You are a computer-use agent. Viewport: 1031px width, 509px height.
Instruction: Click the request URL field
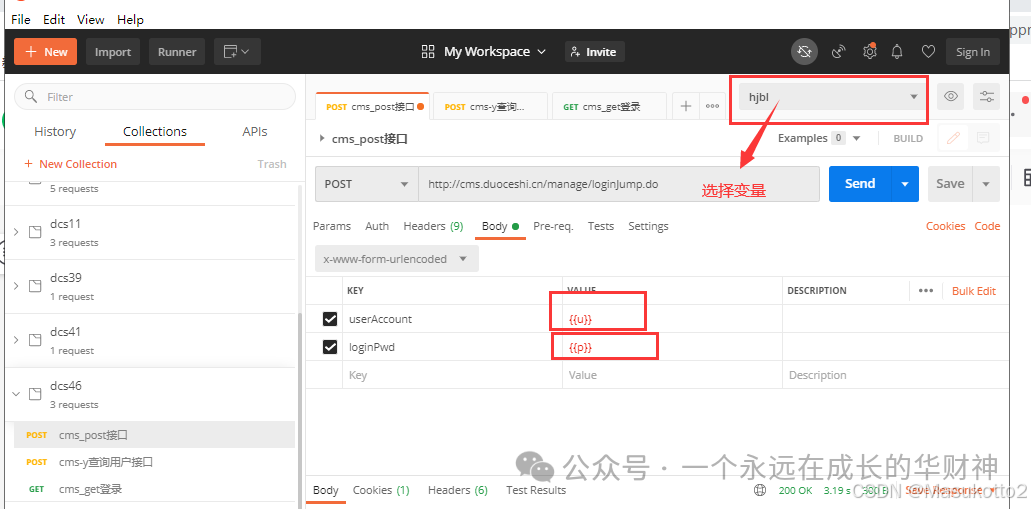[x=619, y=183]
